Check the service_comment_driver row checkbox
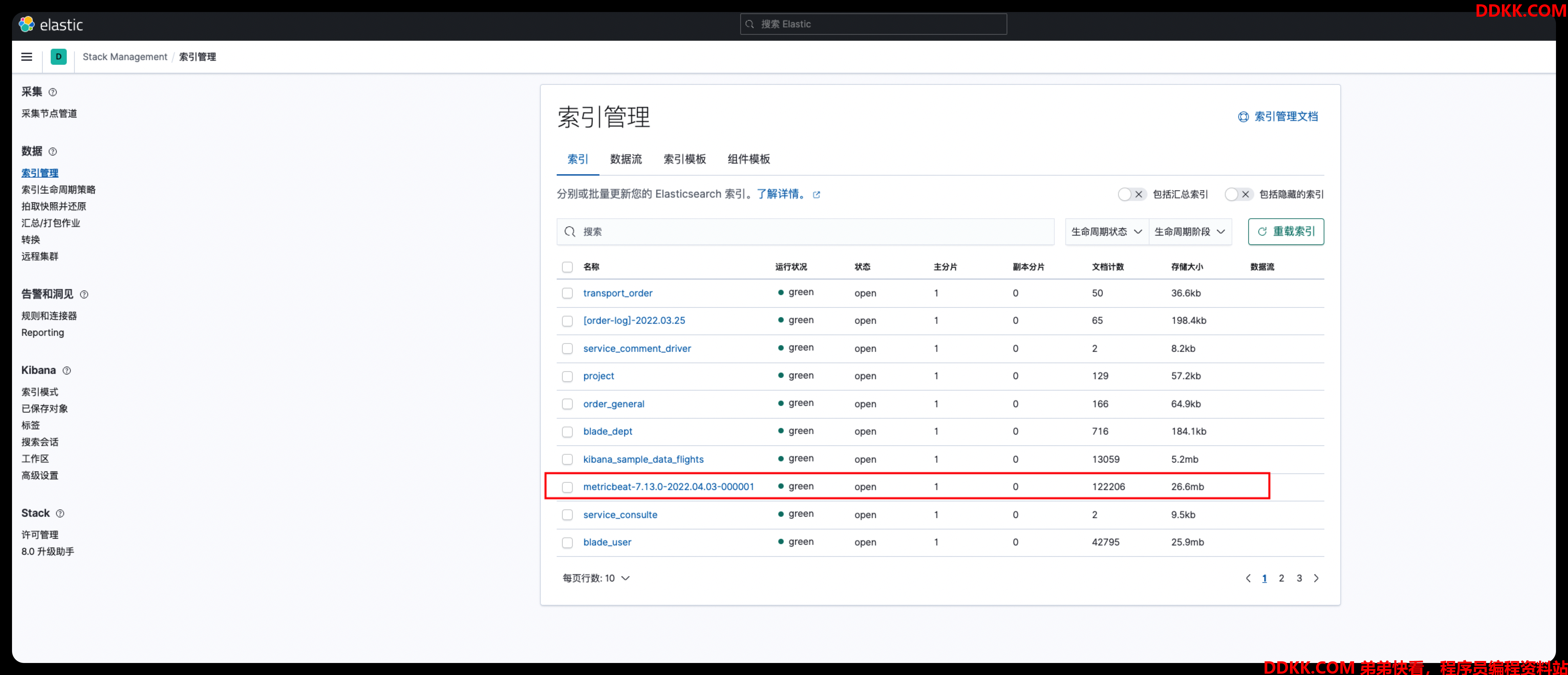The width and height of the screenshot is (1568, 675). coord(567,349)
